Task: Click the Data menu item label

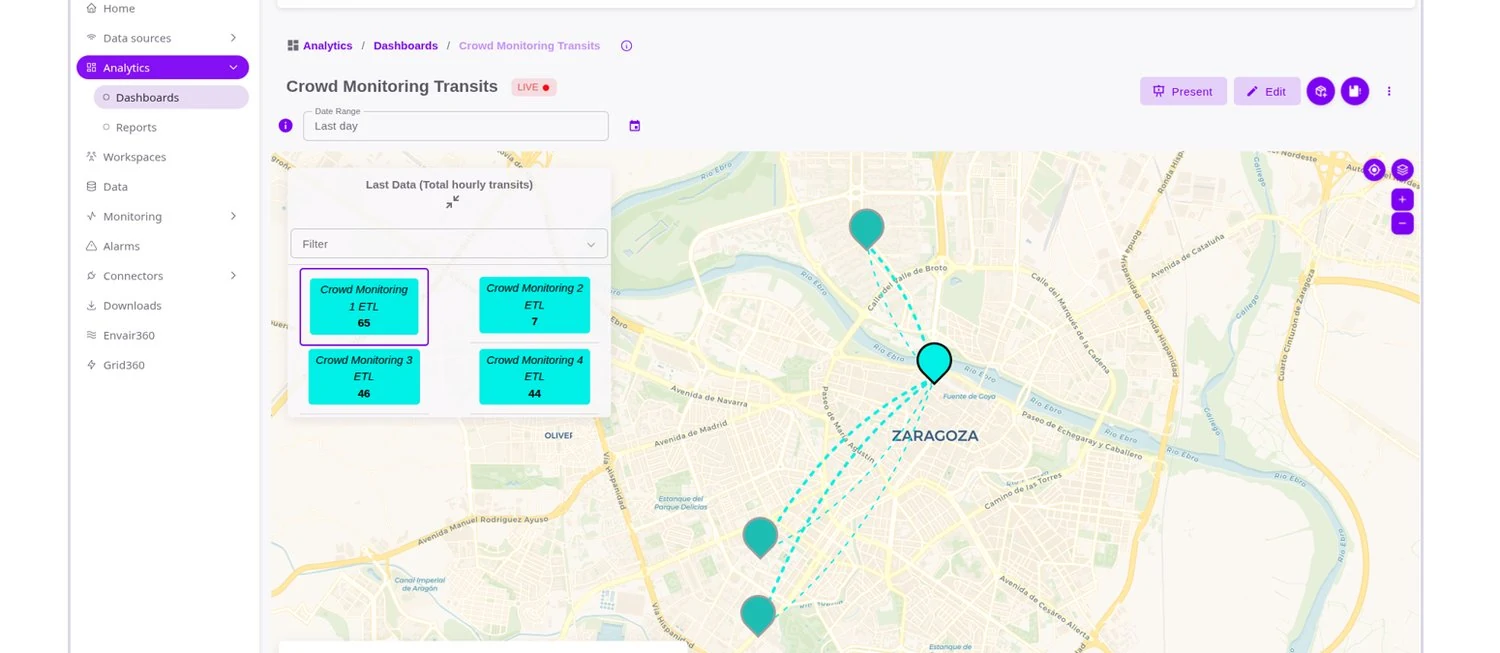Action: pos(115,186)
